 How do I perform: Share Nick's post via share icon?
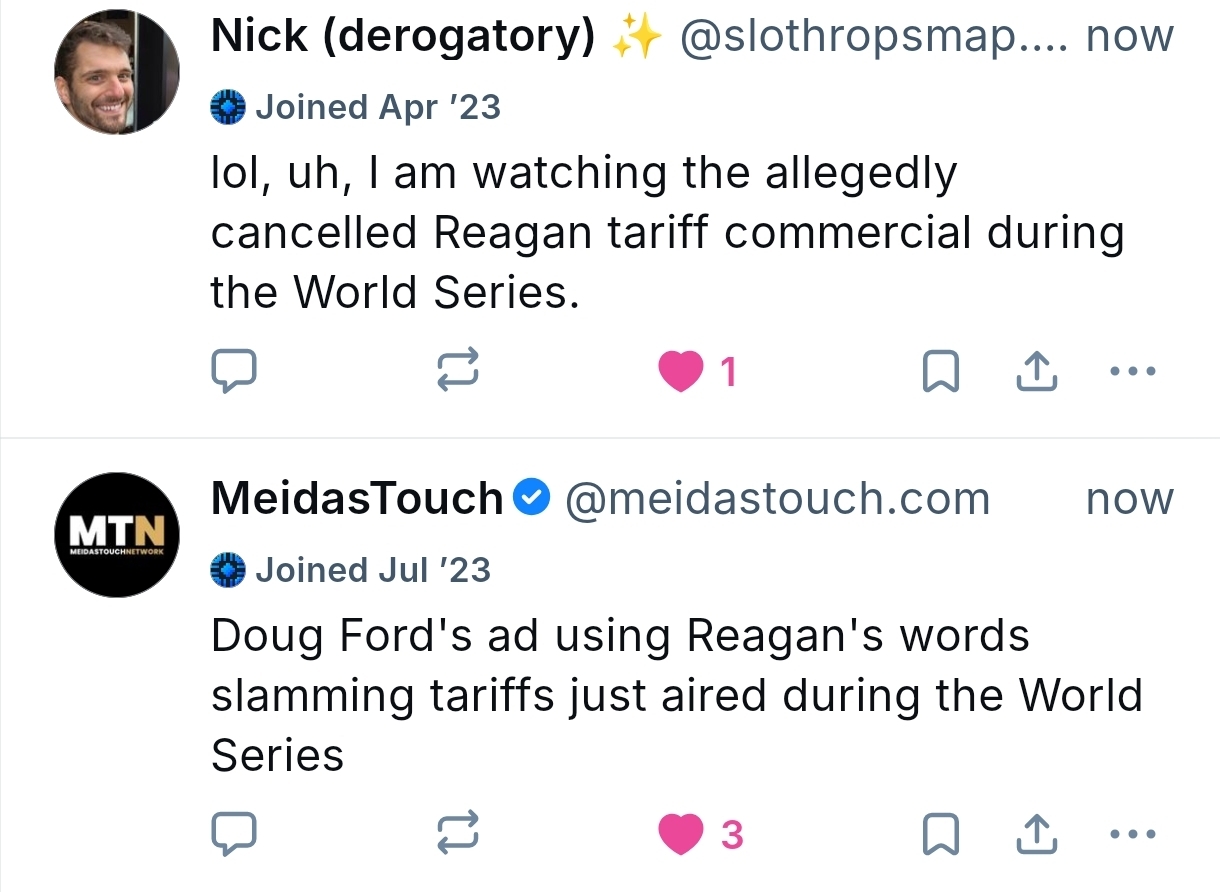coord(1037,372)
